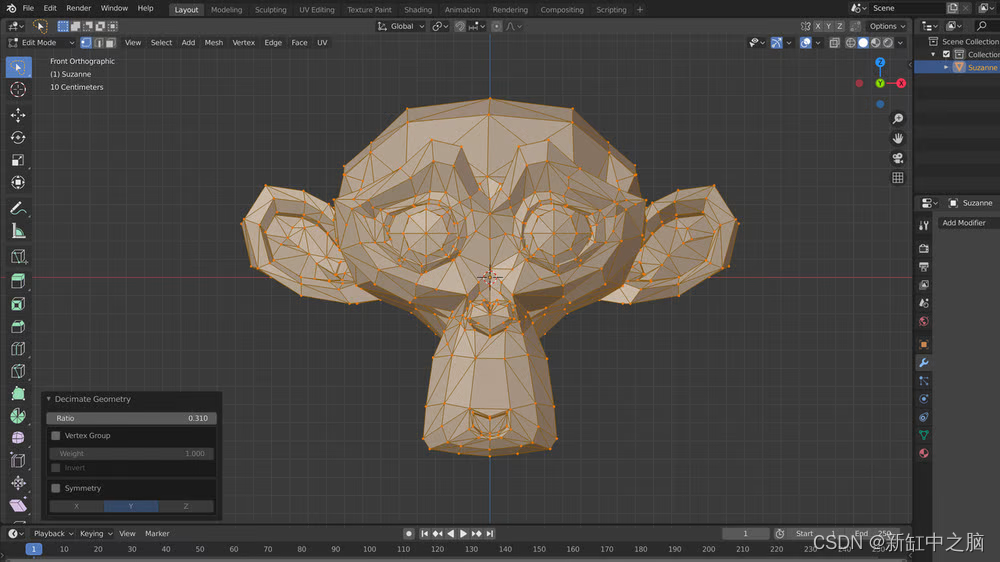1000x562 pixels.
Task: Click the pan view hand icon
Action: 897,138
